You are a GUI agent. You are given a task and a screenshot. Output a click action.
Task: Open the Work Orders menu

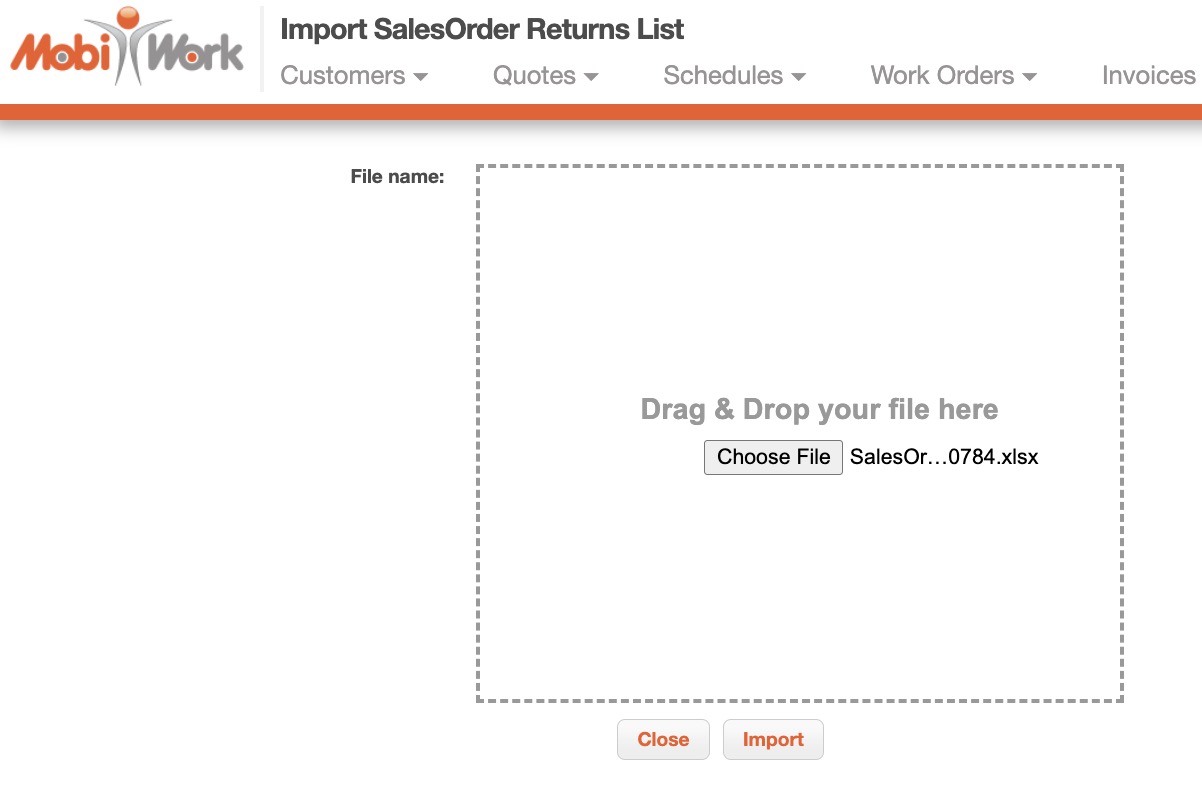[942, 76]
